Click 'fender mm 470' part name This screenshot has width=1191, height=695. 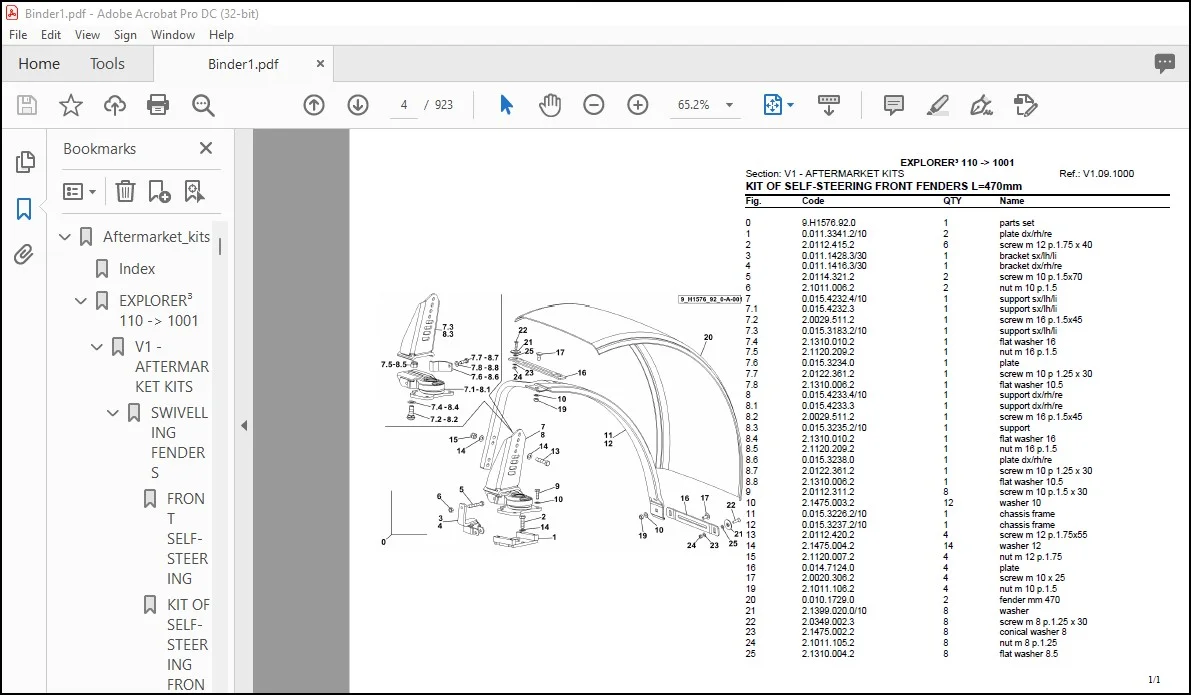point(1029,600)
